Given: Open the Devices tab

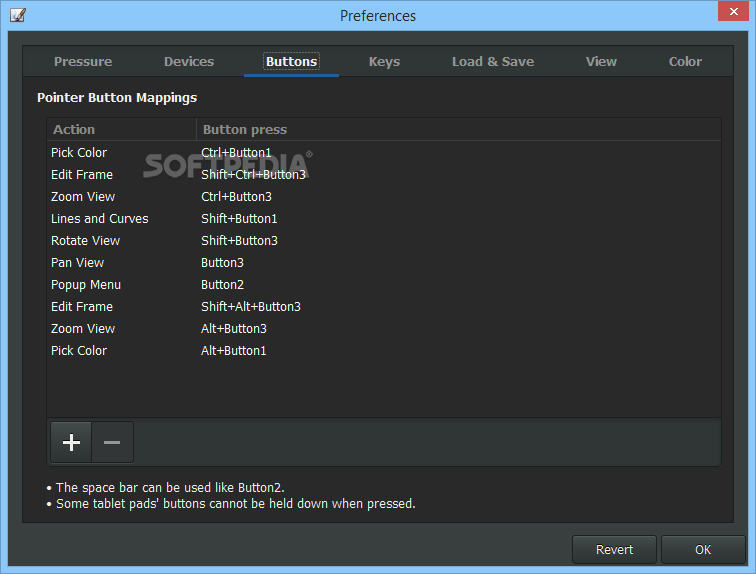Looking at the screenshot, I should (189, 62).
